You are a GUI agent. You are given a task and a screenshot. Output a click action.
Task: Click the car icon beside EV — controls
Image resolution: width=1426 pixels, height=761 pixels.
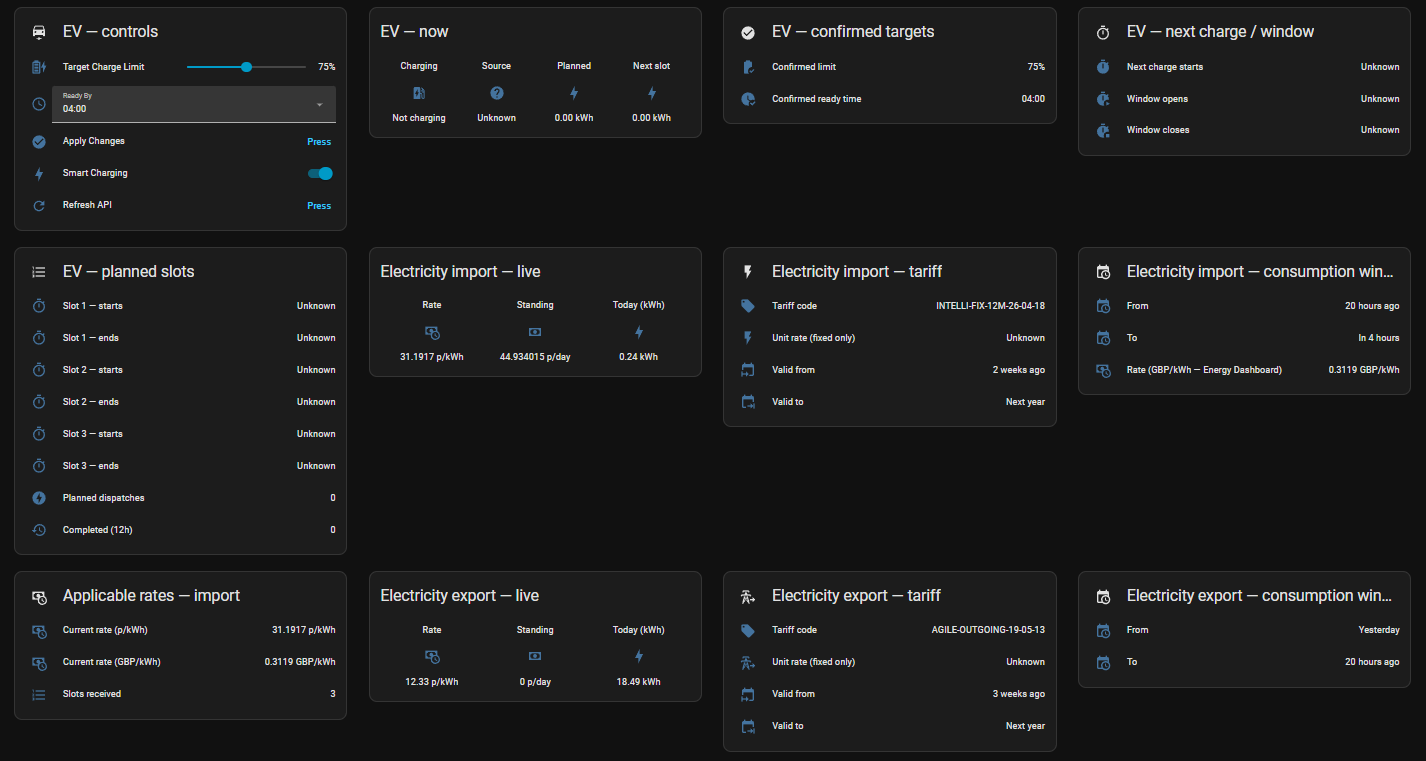click(x=39, y=32)
